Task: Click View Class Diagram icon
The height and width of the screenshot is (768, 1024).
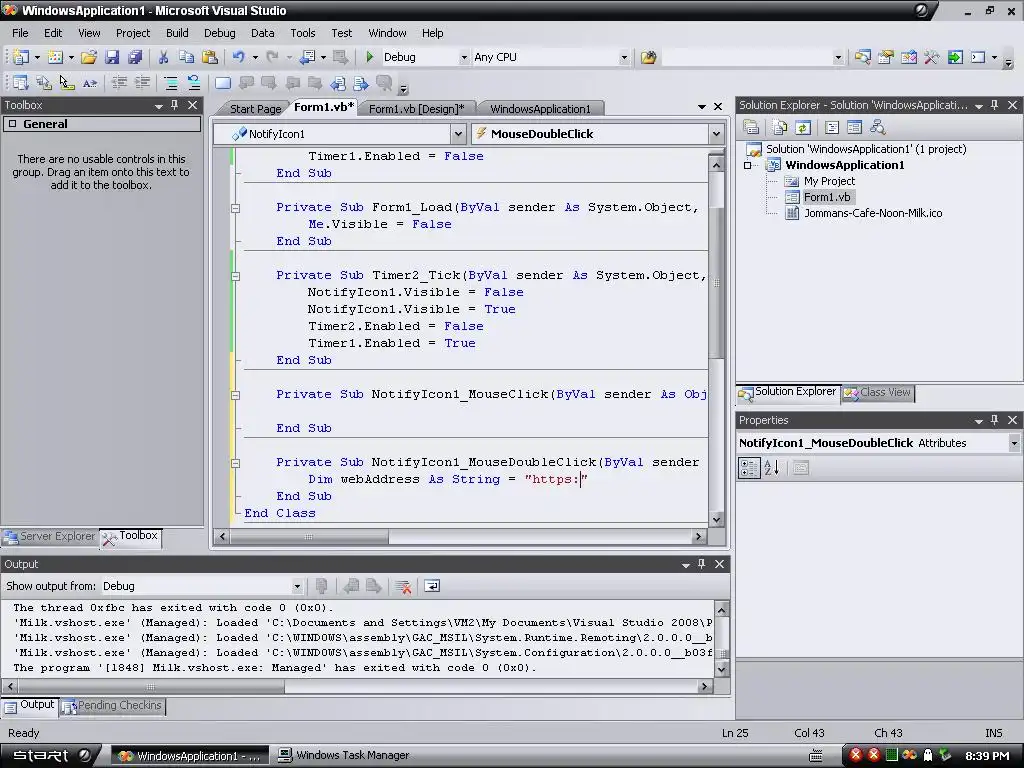Action: (878, 127)
